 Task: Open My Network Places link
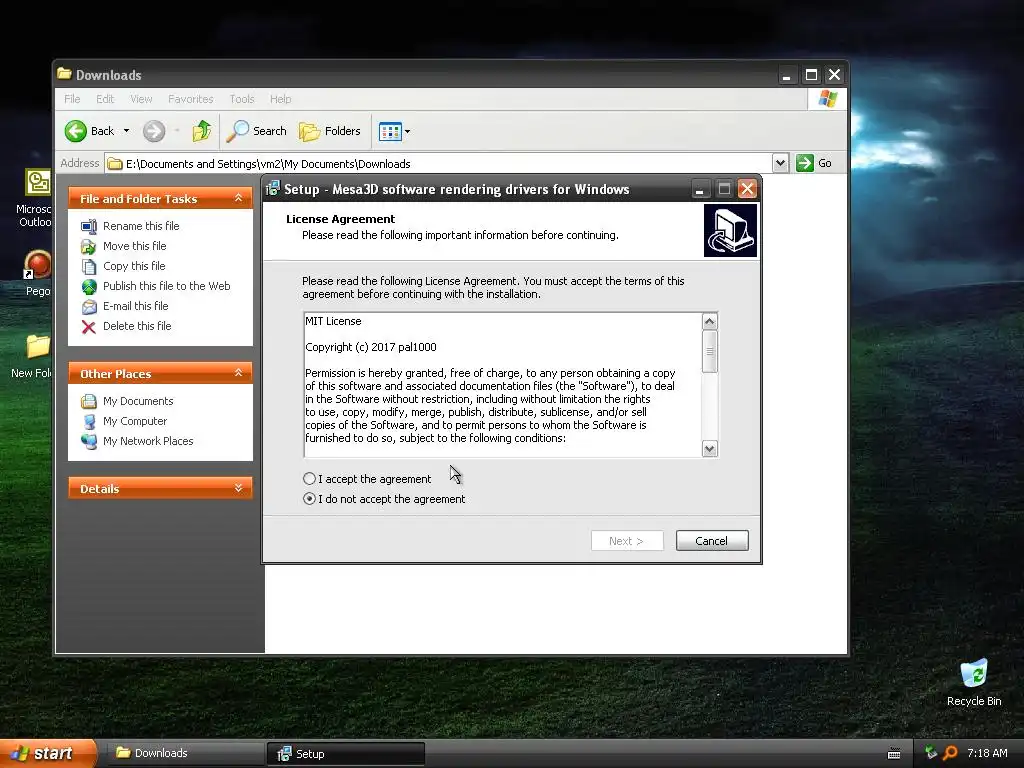pyautogui.click(x=148, y=441)
